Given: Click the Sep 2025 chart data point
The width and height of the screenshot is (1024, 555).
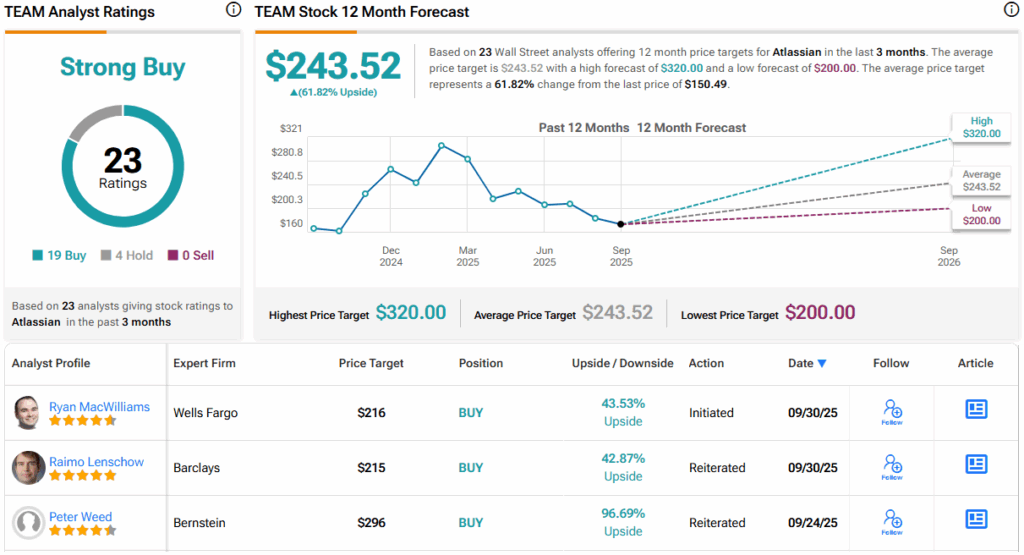Looking at the screenshot, I should [621, 224].
